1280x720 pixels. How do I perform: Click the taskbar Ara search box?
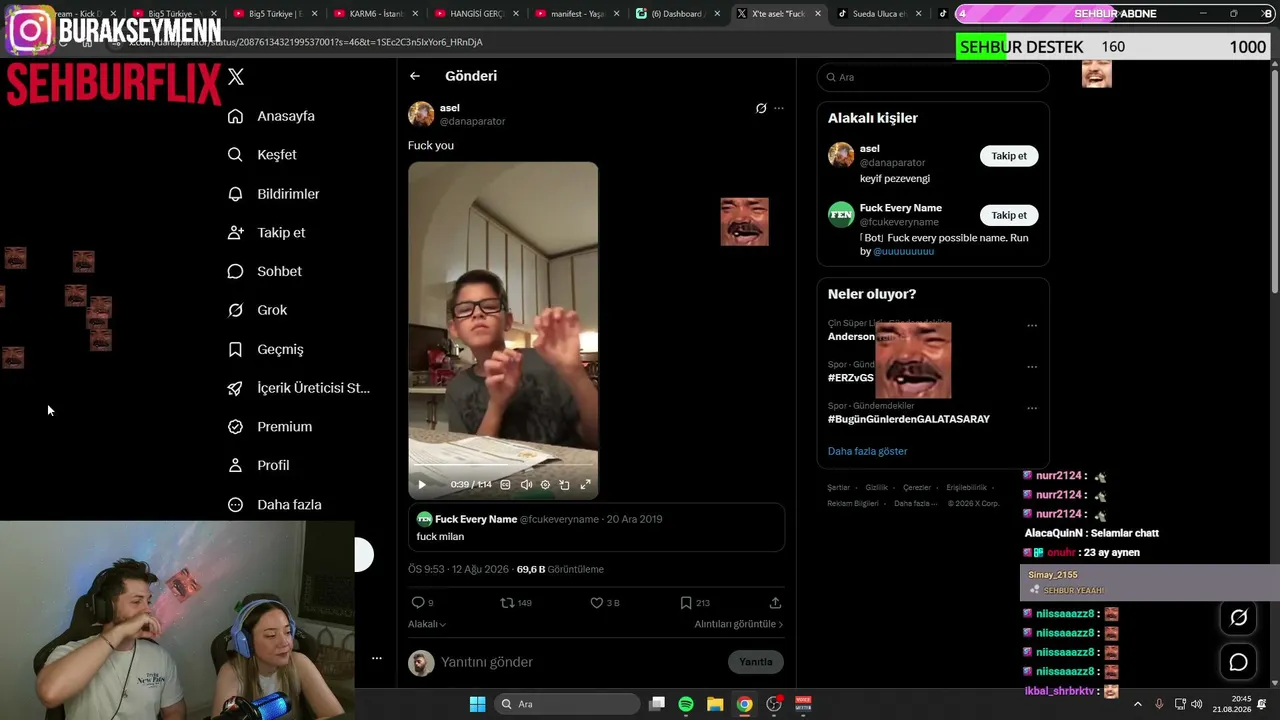[x=567, y=704]
